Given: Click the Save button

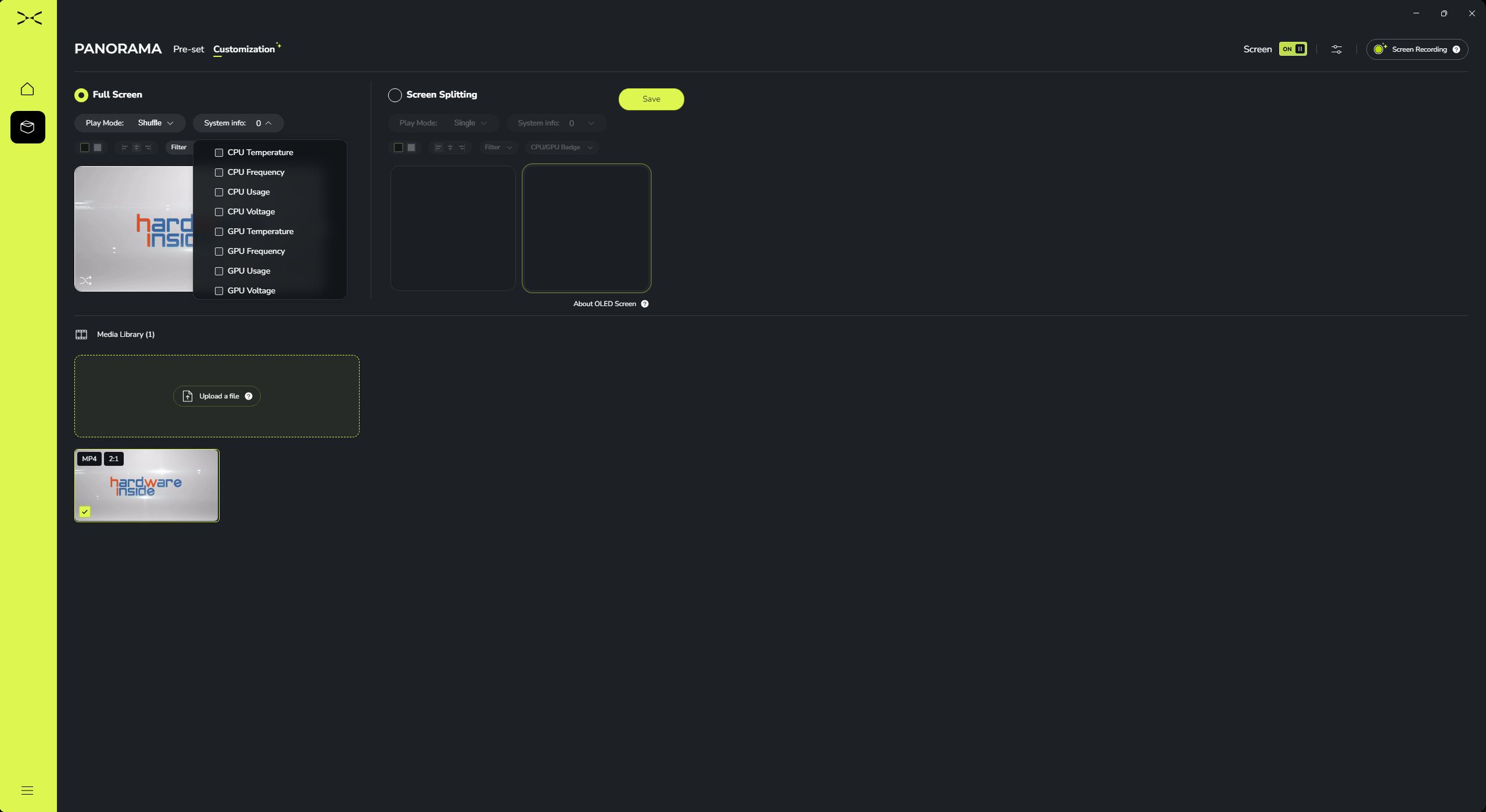Looking at the screenshot, I should click(x=651, y=99).
